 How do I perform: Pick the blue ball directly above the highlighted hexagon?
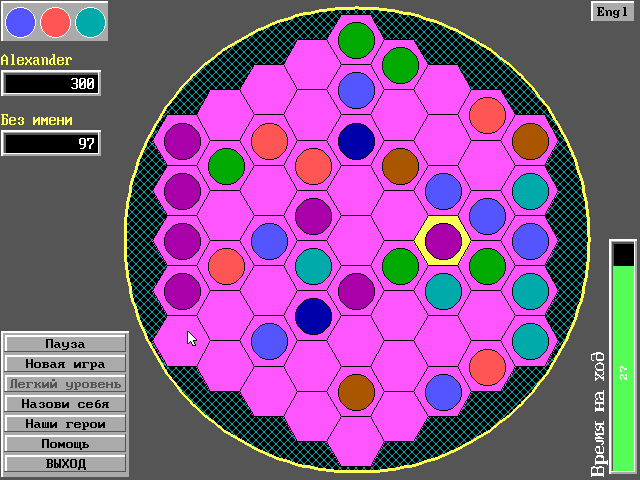pos(443,191)
